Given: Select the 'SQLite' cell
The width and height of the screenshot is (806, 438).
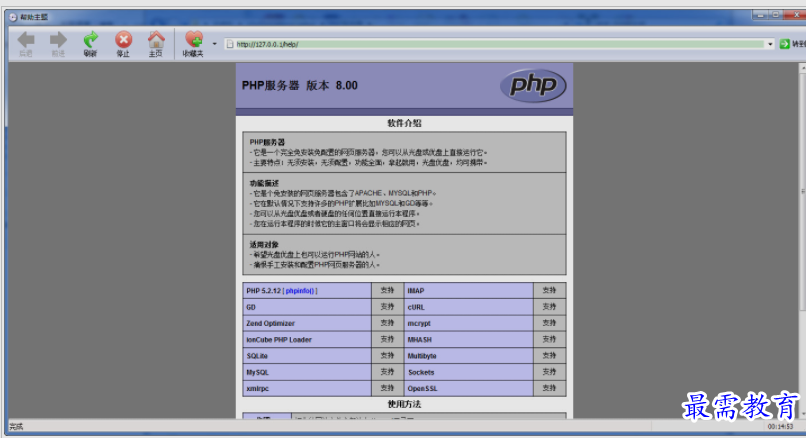Looking at the screenshot, I should point(307,356).
